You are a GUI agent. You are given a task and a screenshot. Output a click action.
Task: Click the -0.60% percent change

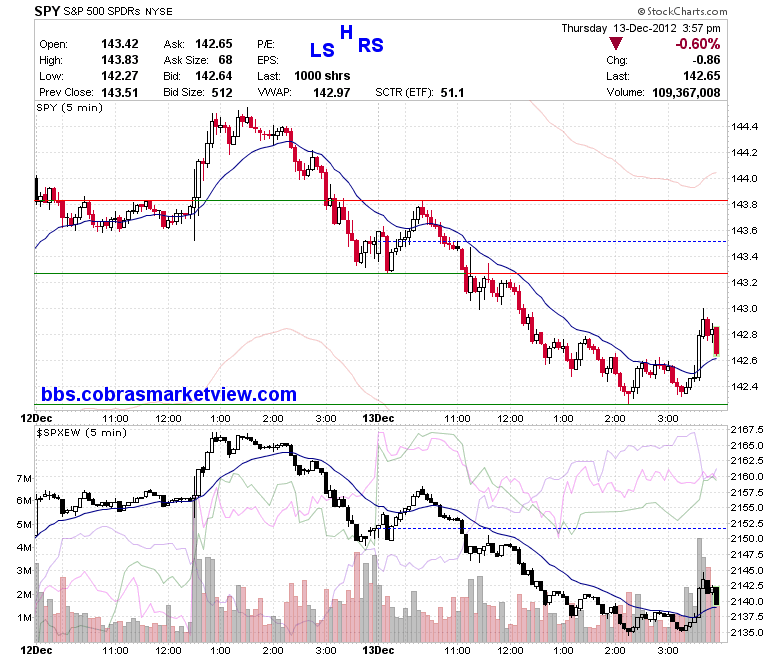point(697,44)
